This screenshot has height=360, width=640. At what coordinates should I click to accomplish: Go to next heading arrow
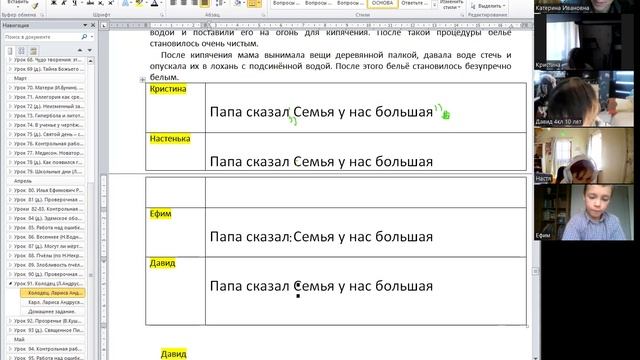click(89, 50)
